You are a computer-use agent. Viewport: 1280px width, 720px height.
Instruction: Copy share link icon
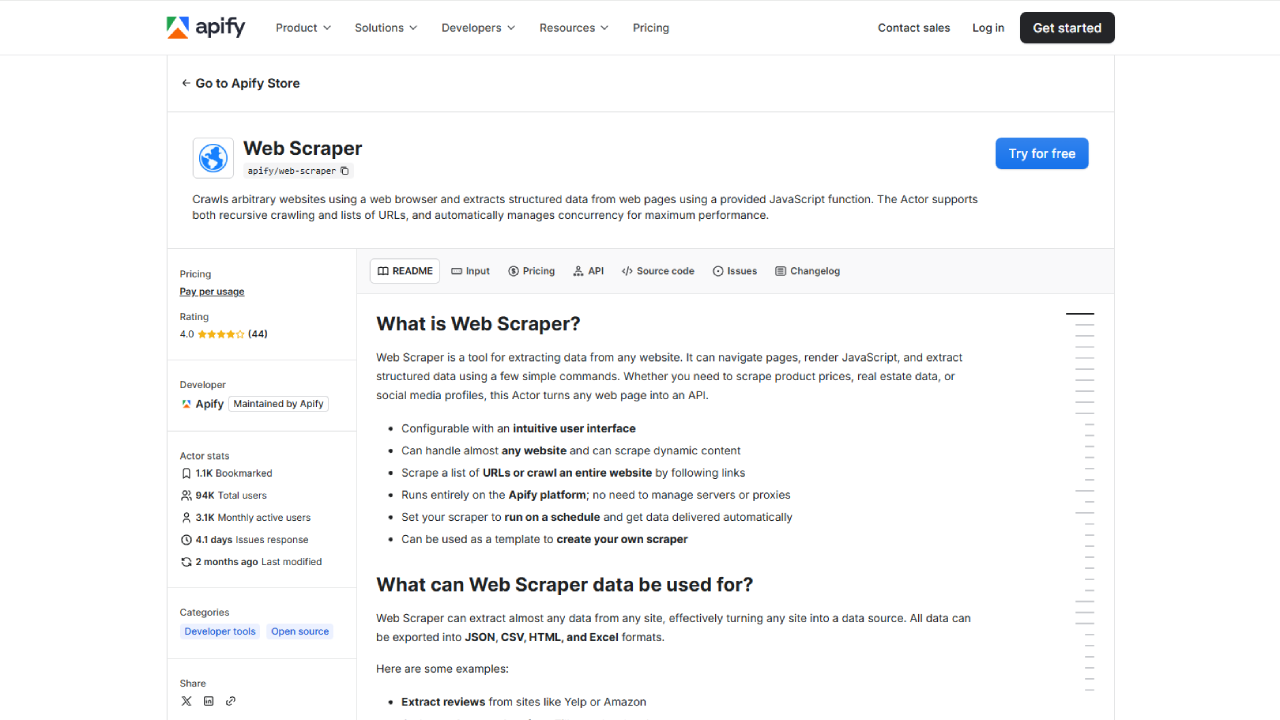(231, 701)
